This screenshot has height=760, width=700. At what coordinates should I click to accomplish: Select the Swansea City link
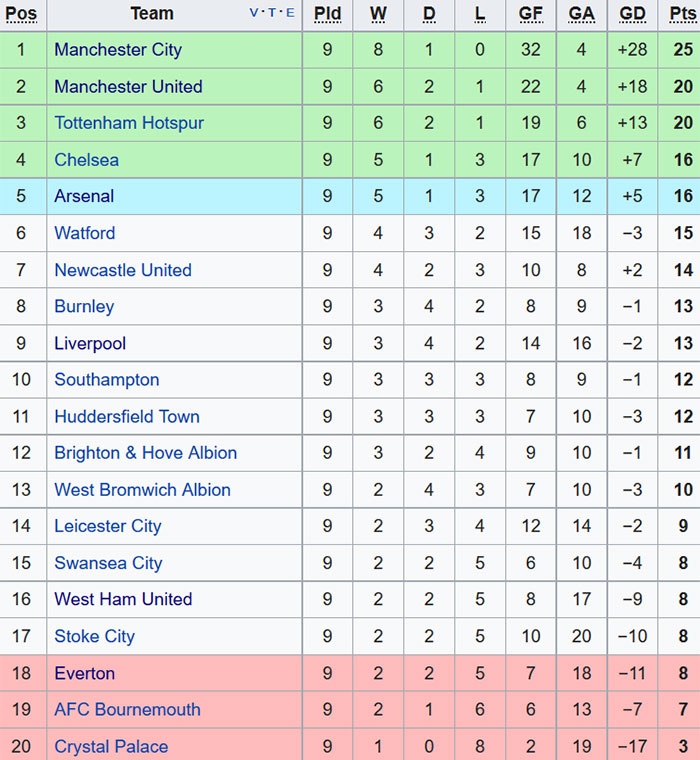point(108,563)
